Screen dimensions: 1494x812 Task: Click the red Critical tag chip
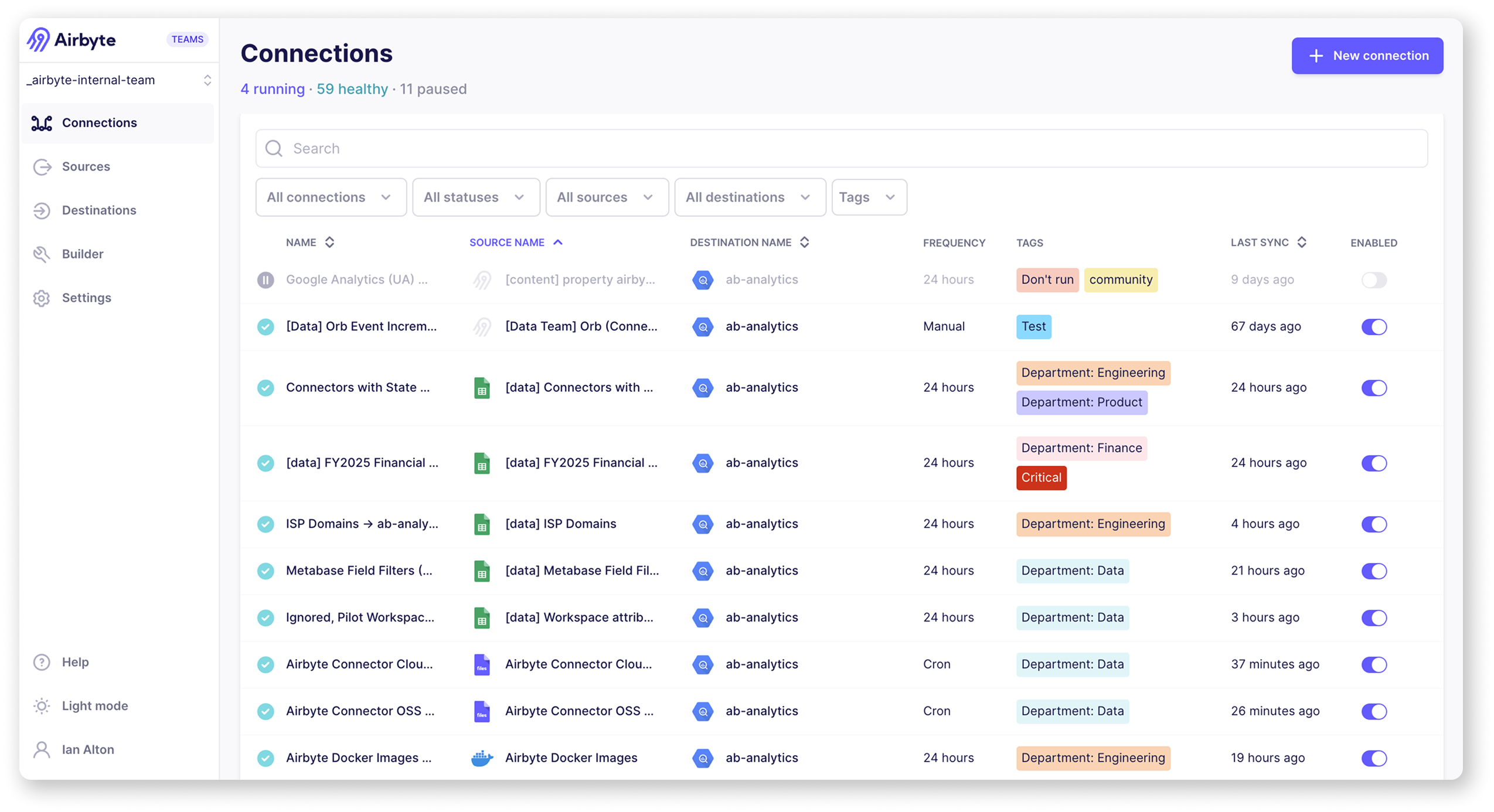point(1041,478)
